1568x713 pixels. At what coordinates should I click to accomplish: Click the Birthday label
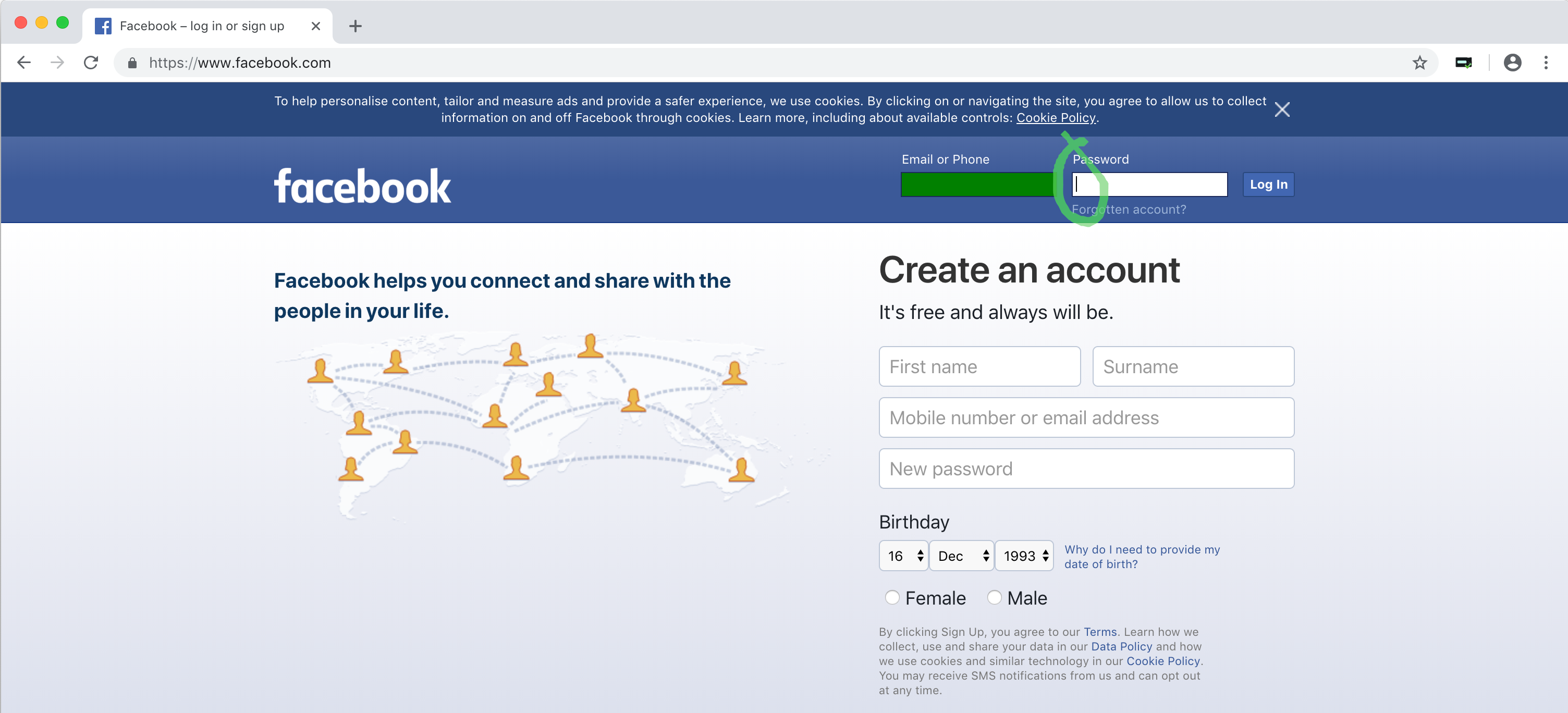914,522
